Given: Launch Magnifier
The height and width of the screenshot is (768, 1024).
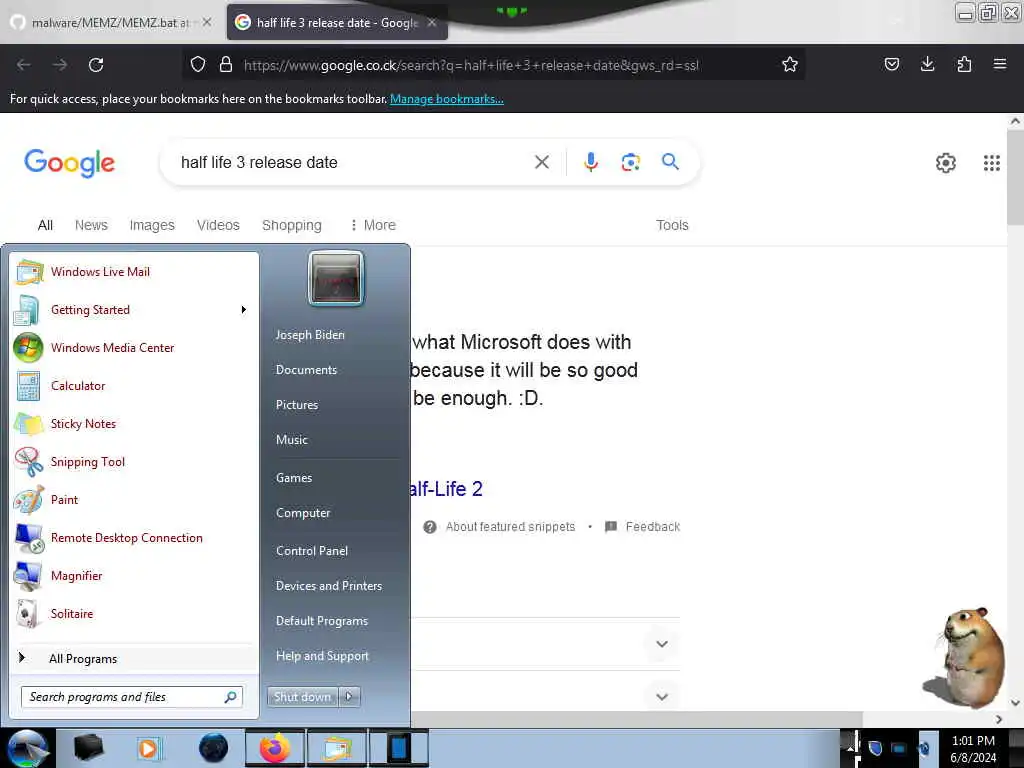Looking at the screenshot, I should [x=134, y=575].
